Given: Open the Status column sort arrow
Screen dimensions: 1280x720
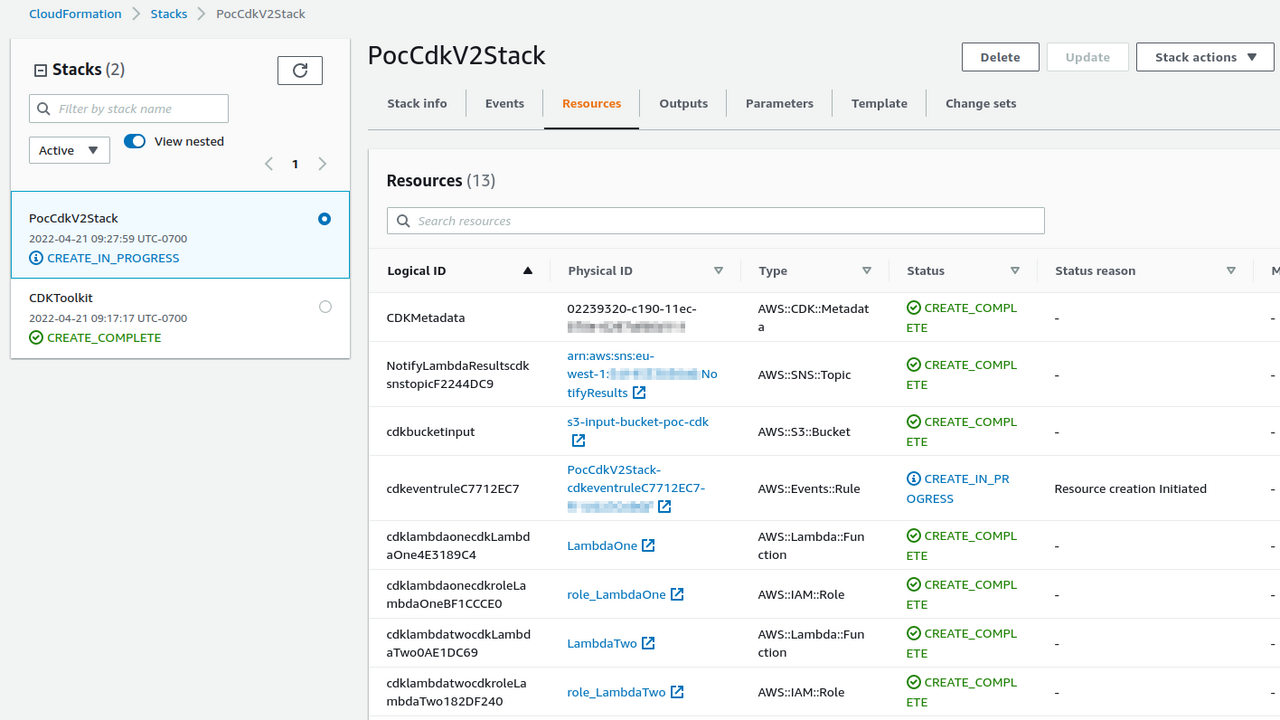Looking at the screenshot, I should 1015,271.
